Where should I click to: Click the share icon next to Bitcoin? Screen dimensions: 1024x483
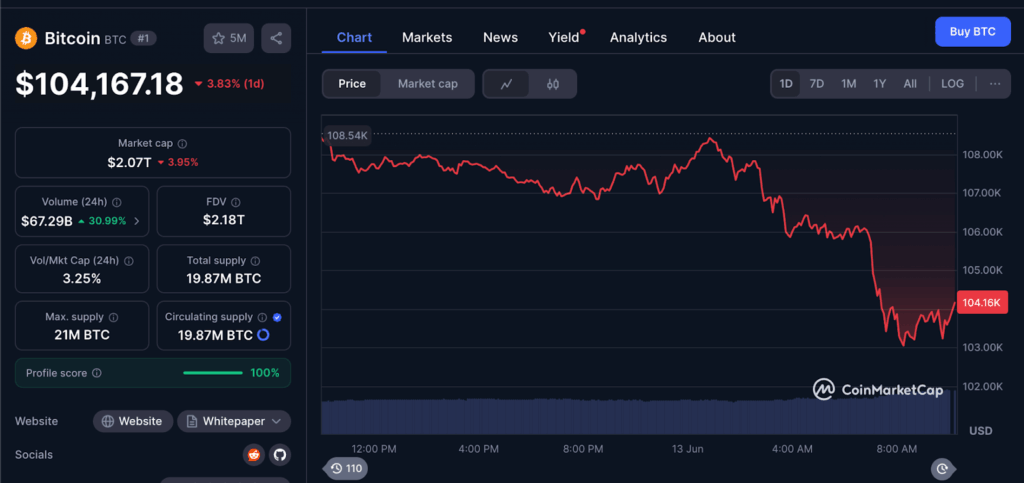276,38
